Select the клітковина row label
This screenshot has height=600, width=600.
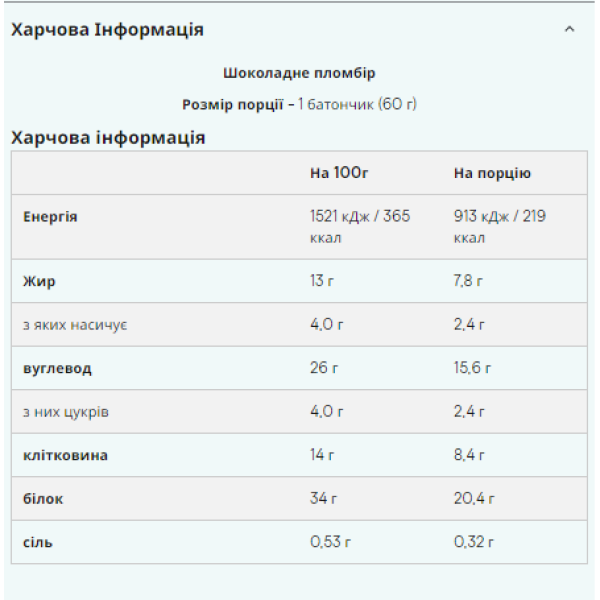65,455
